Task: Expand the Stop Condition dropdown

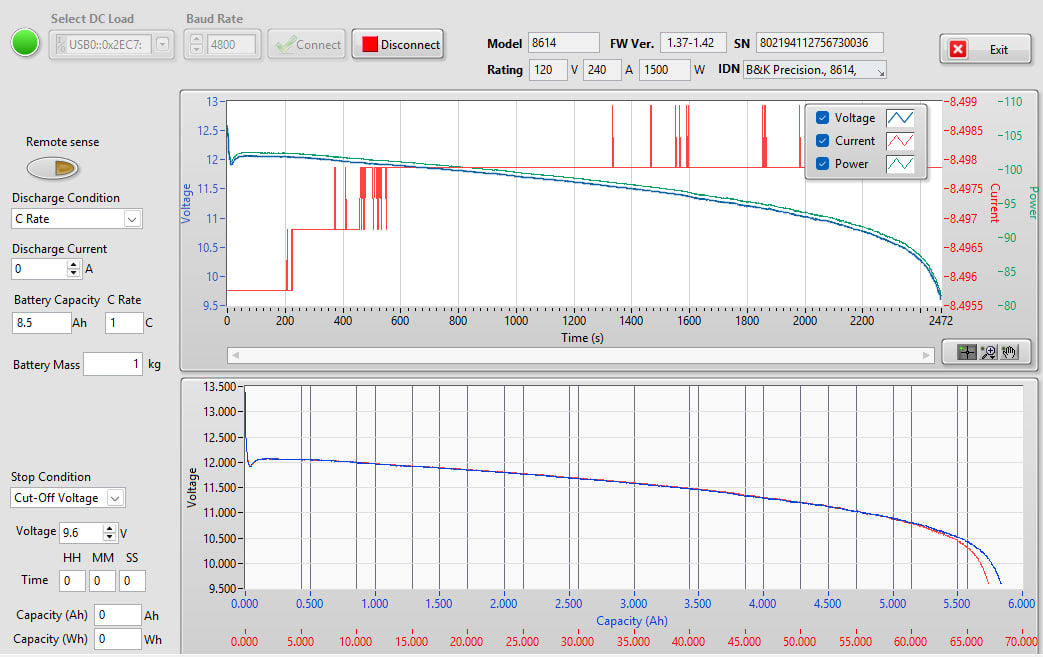Action: click(115, 498)
